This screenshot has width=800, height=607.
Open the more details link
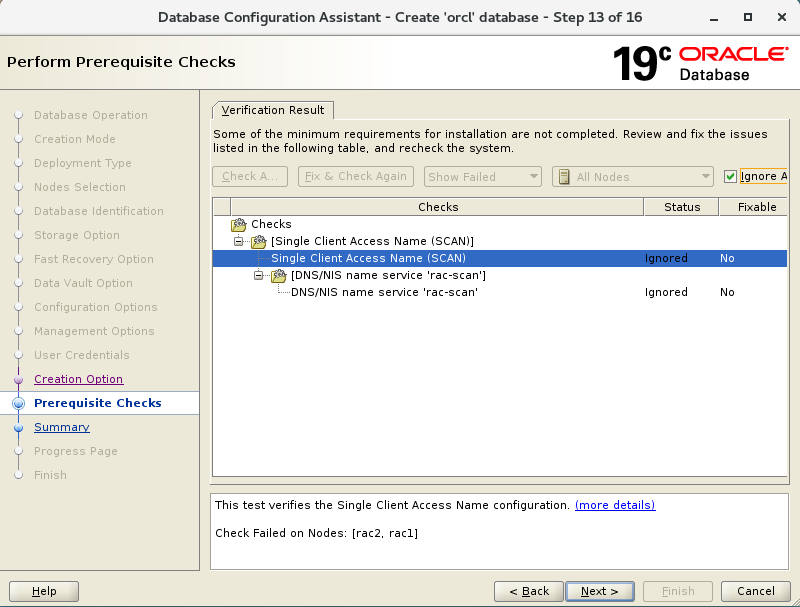[614, 505]
